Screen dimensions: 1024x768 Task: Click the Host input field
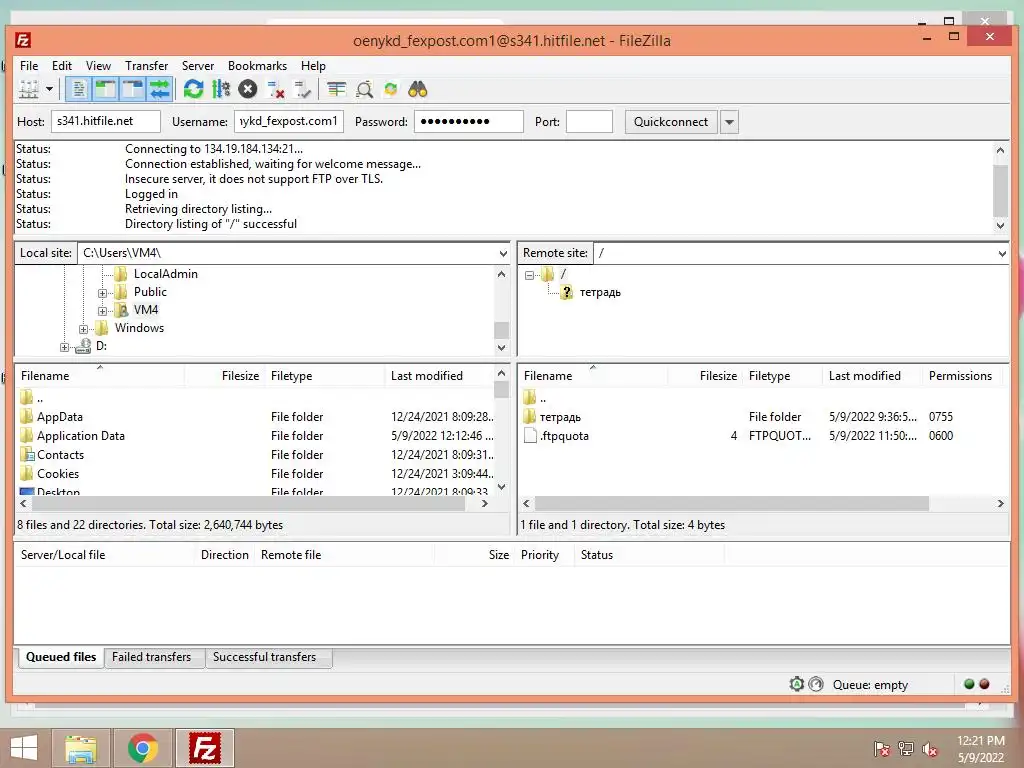[106, 121]
